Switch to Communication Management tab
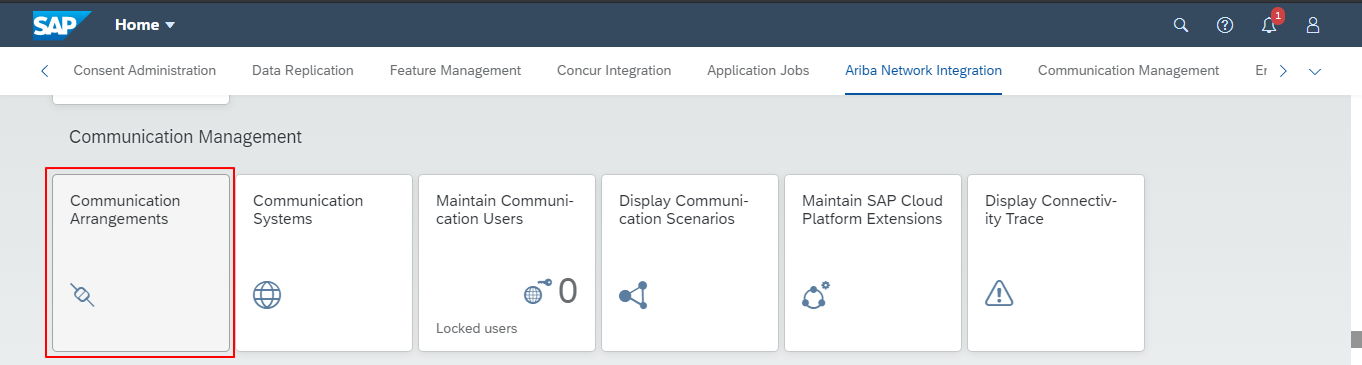Image resolution: width=1362 pixels, height=365 pixels. tap(1128, 71)
